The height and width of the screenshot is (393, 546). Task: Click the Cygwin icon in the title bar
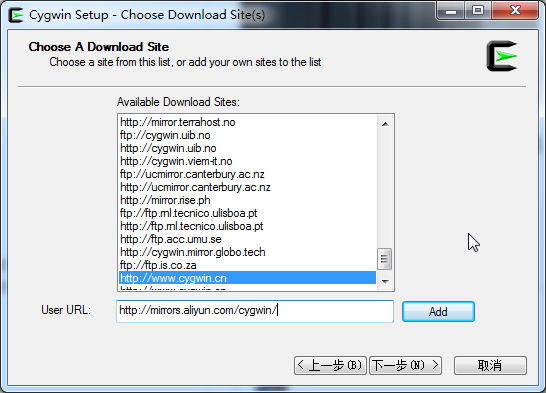coord(16,15)
